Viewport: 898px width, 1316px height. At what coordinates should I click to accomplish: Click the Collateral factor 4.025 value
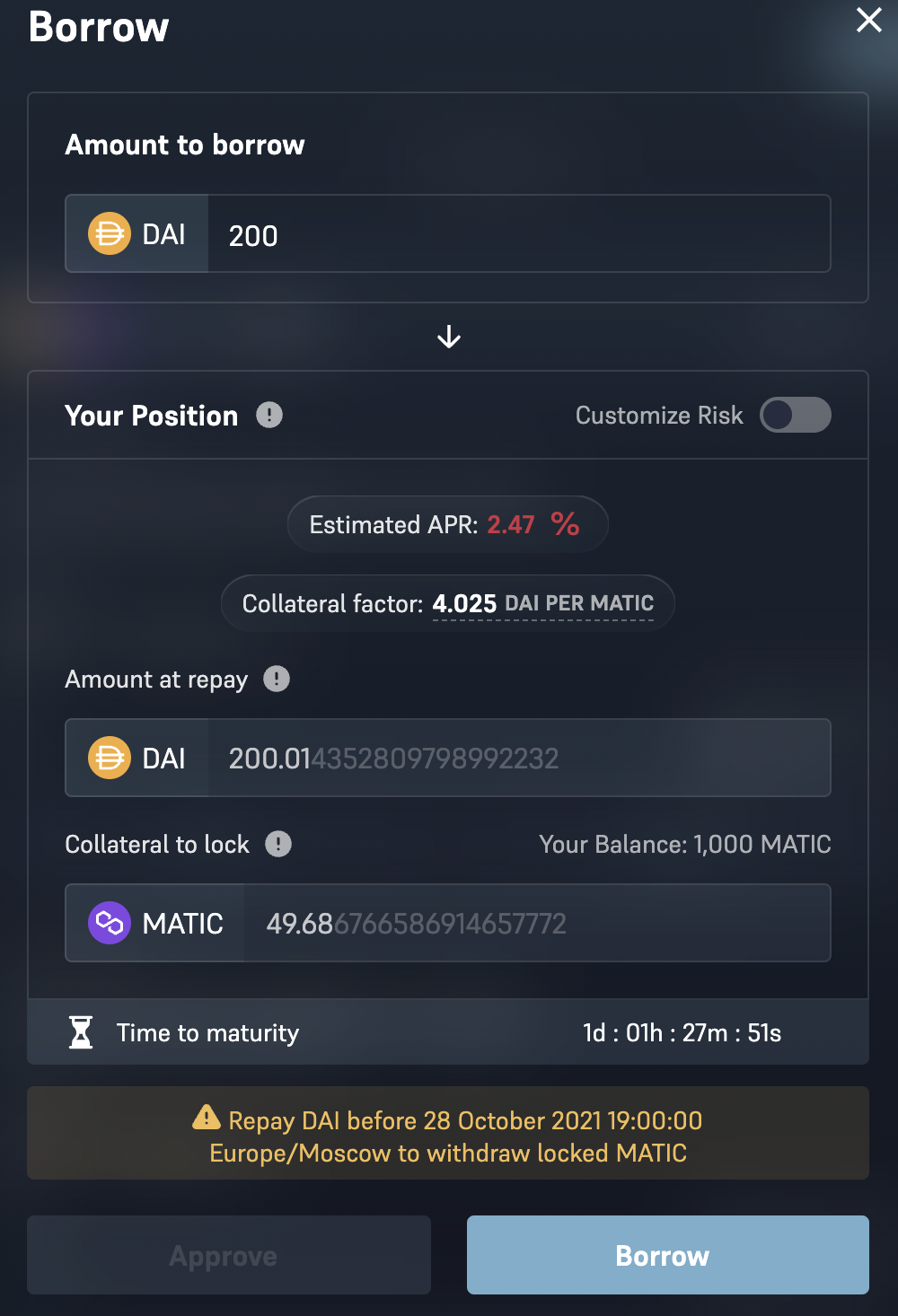(x=464, y=603)
